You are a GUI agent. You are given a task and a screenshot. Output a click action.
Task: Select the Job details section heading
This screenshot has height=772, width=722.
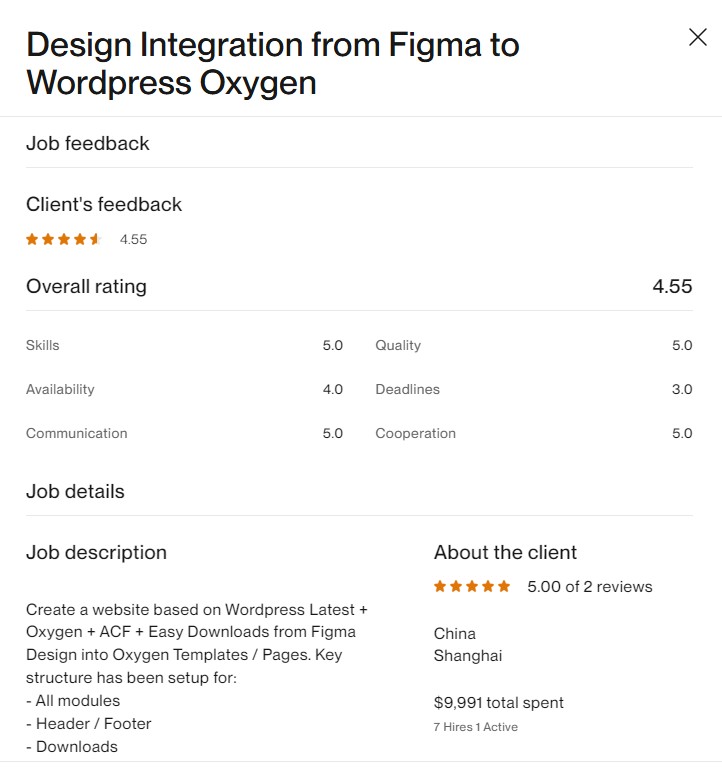click(x=75, y=491)
